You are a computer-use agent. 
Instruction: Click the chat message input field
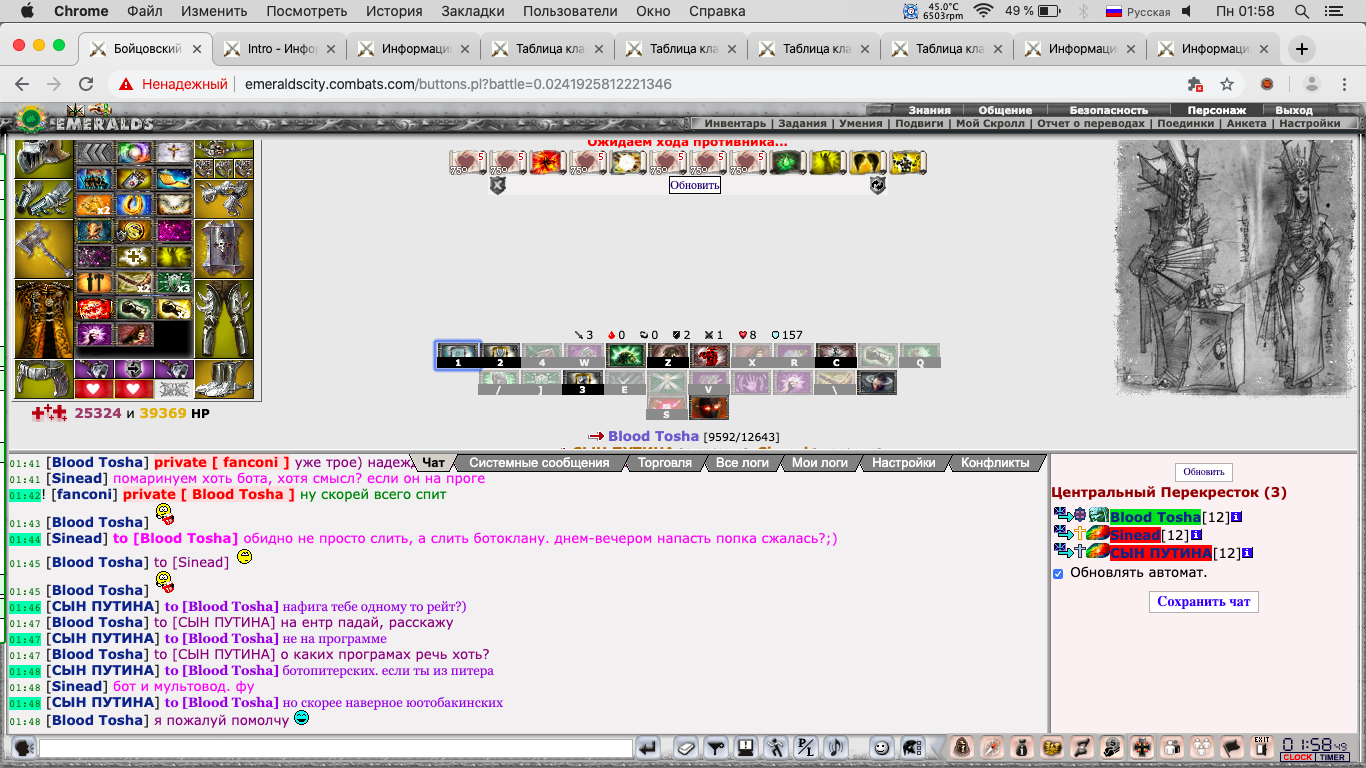pos(336,748)
